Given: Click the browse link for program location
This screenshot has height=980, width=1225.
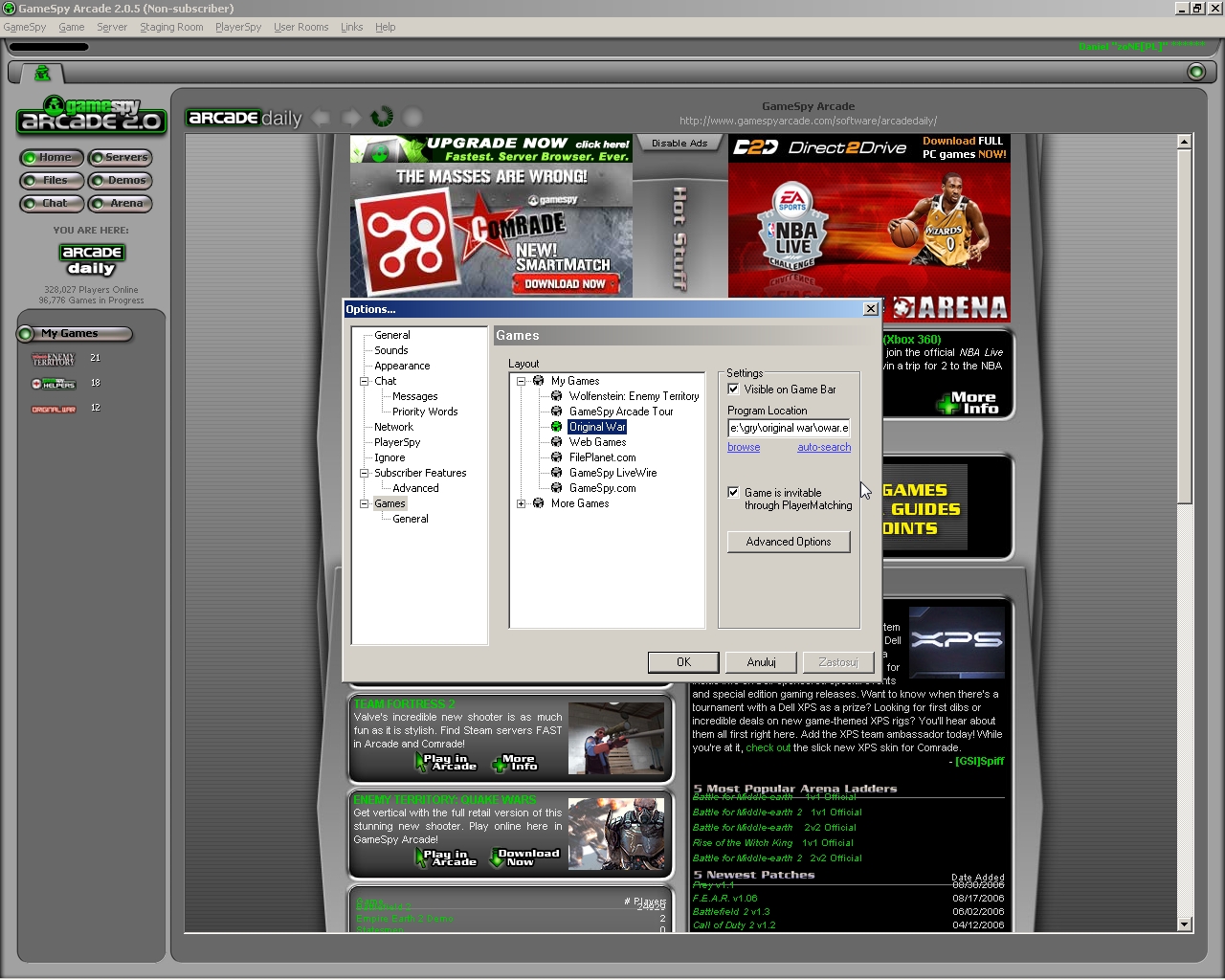Looking at the screenshot, I should tap(744, 448).
